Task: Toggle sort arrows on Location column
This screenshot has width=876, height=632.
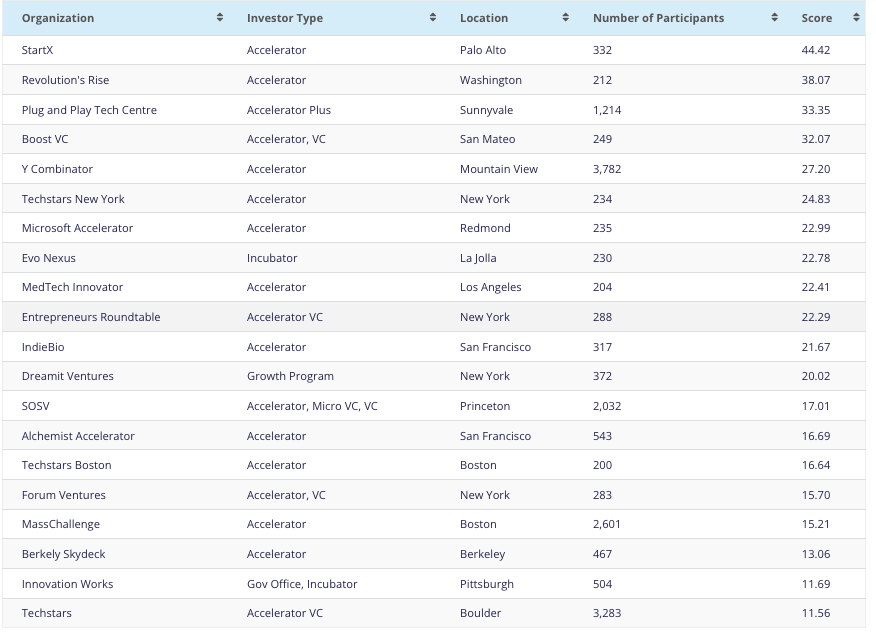Action: (566, 18)
